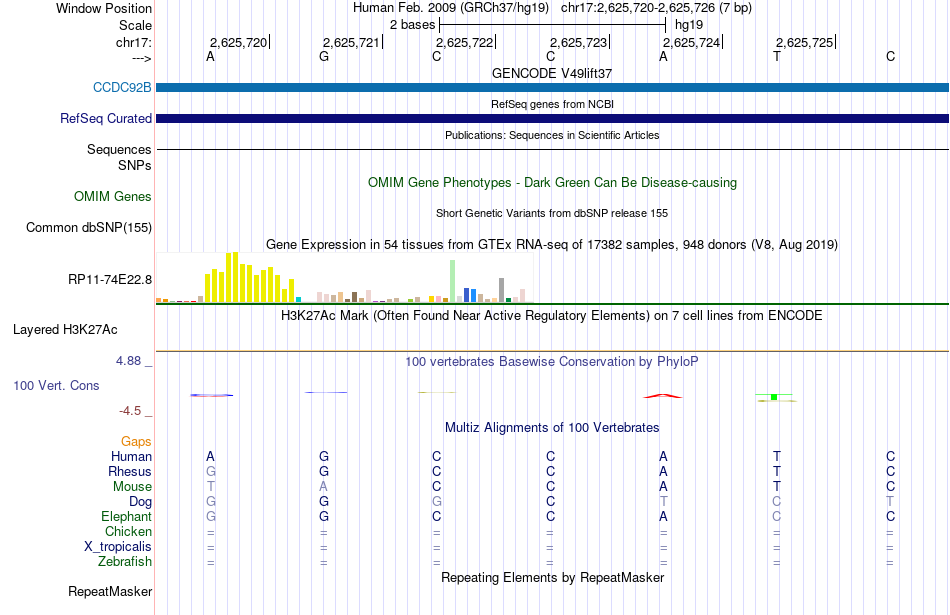Open the OMIM Genes track label
The image size is (950, 615).
coord(113,196)
